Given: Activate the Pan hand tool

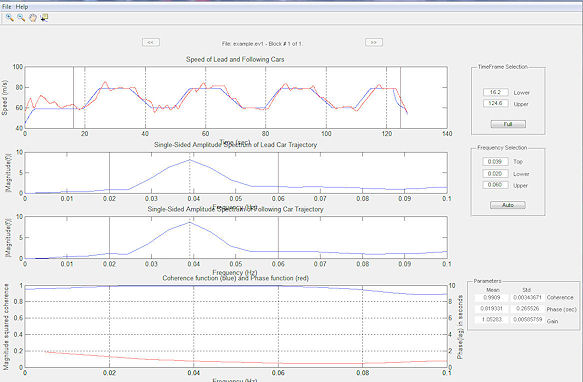Looking at the screenshot, I should [33, 17].
